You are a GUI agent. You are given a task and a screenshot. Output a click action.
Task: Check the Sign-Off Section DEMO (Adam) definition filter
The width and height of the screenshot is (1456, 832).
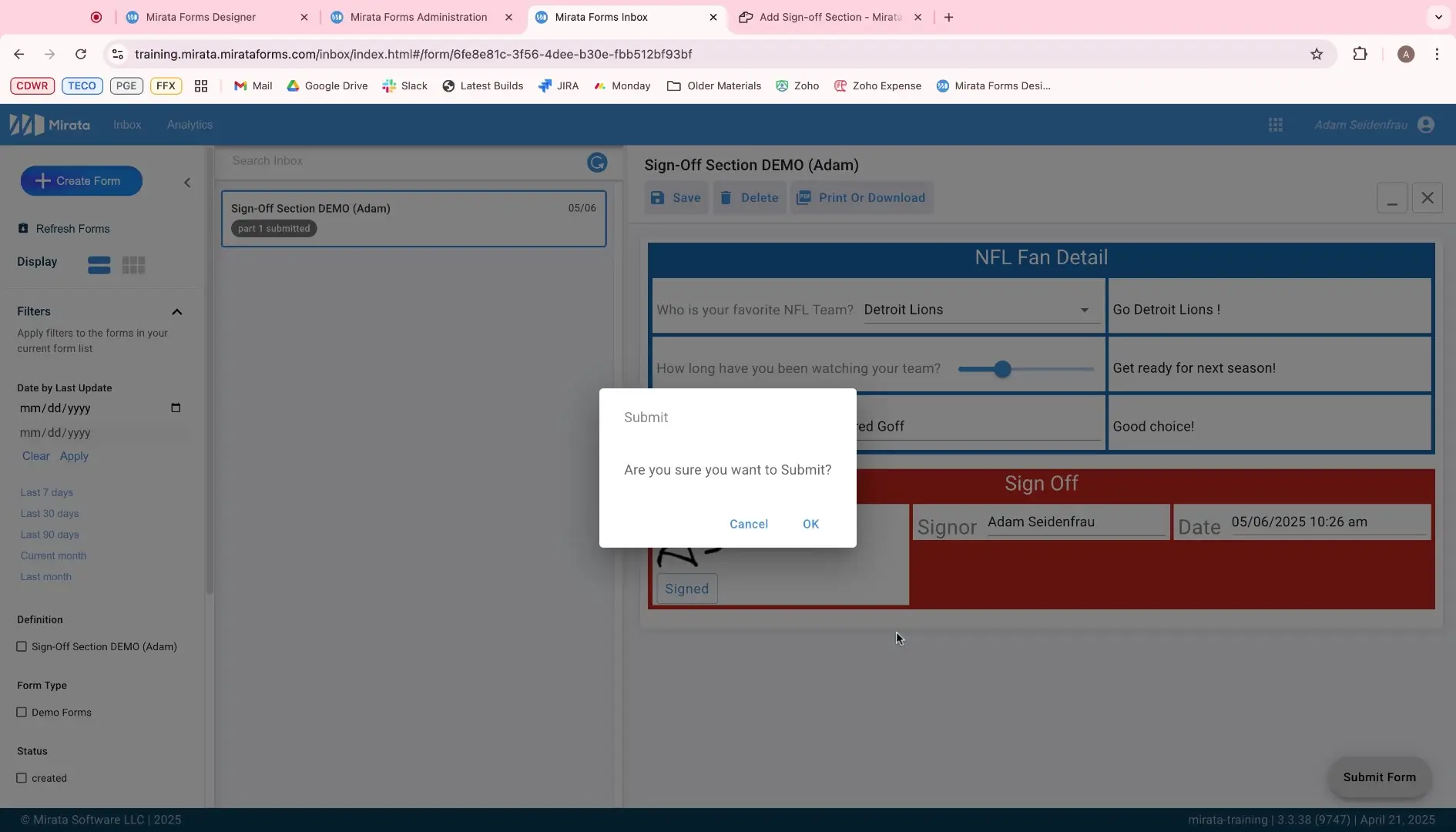pyautogui.click(x=22, y=647)
